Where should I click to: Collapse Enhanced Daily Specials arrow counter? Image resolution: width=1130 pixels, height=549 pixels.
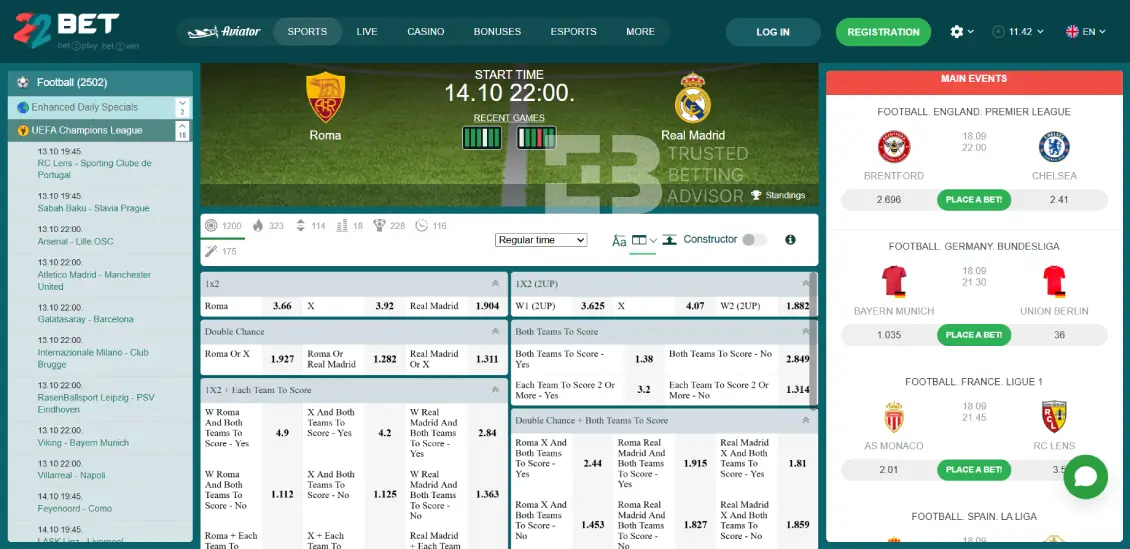[x=182, y=107]
